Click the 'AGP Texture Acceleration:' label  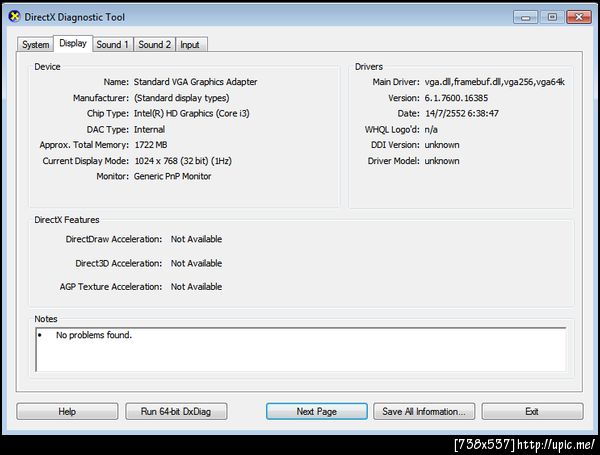click(111, 287)
